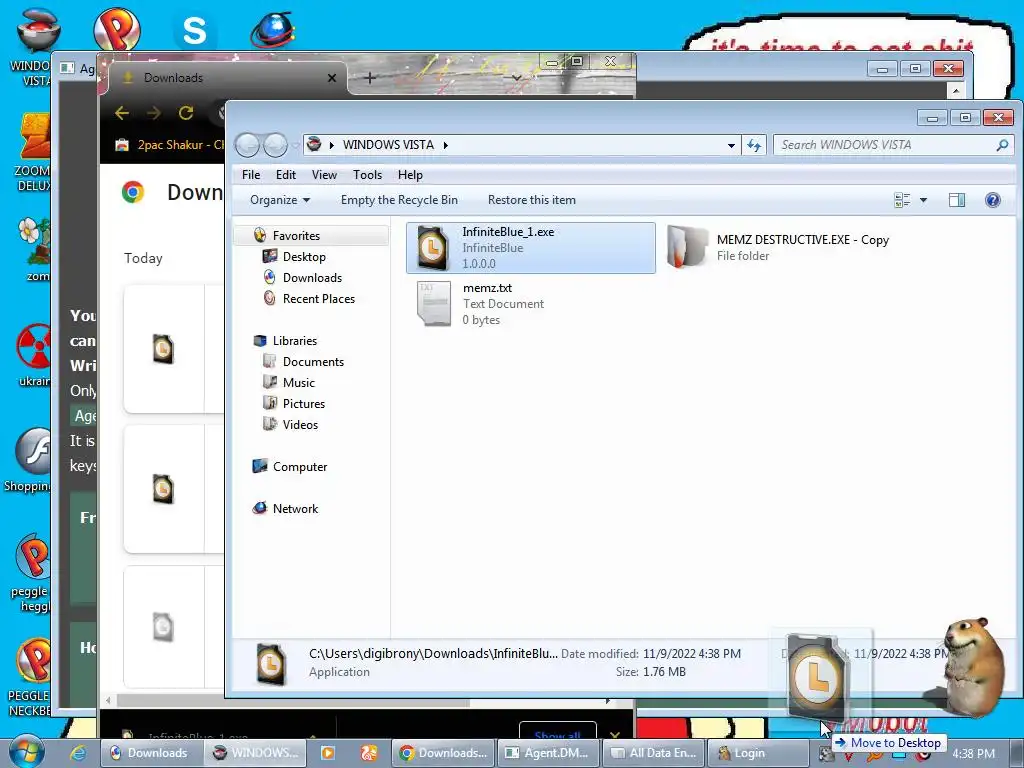
Task: Open the peggle desktop shortcut
Action: [x=29, y=573]
